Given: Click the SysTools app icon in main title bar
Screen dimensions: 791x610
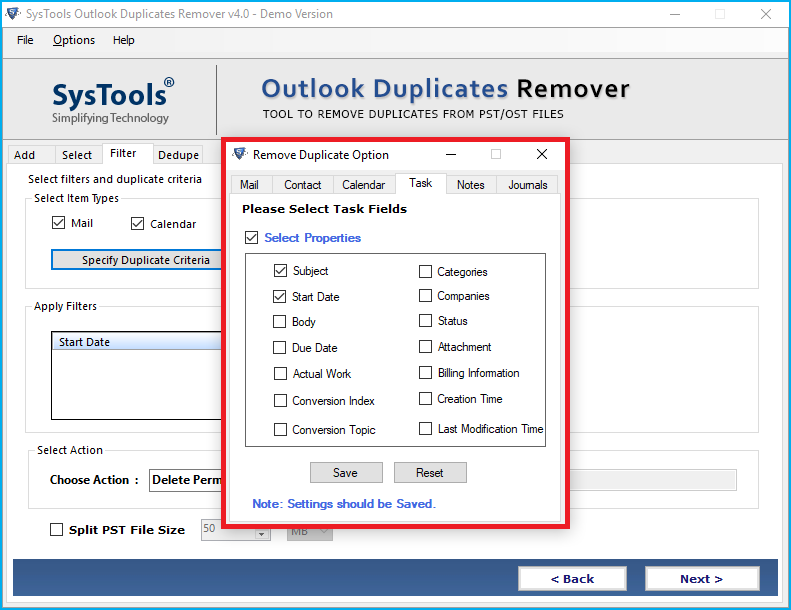Looking at the screenshot, I should pyautogui.click(x=13, y=14).
